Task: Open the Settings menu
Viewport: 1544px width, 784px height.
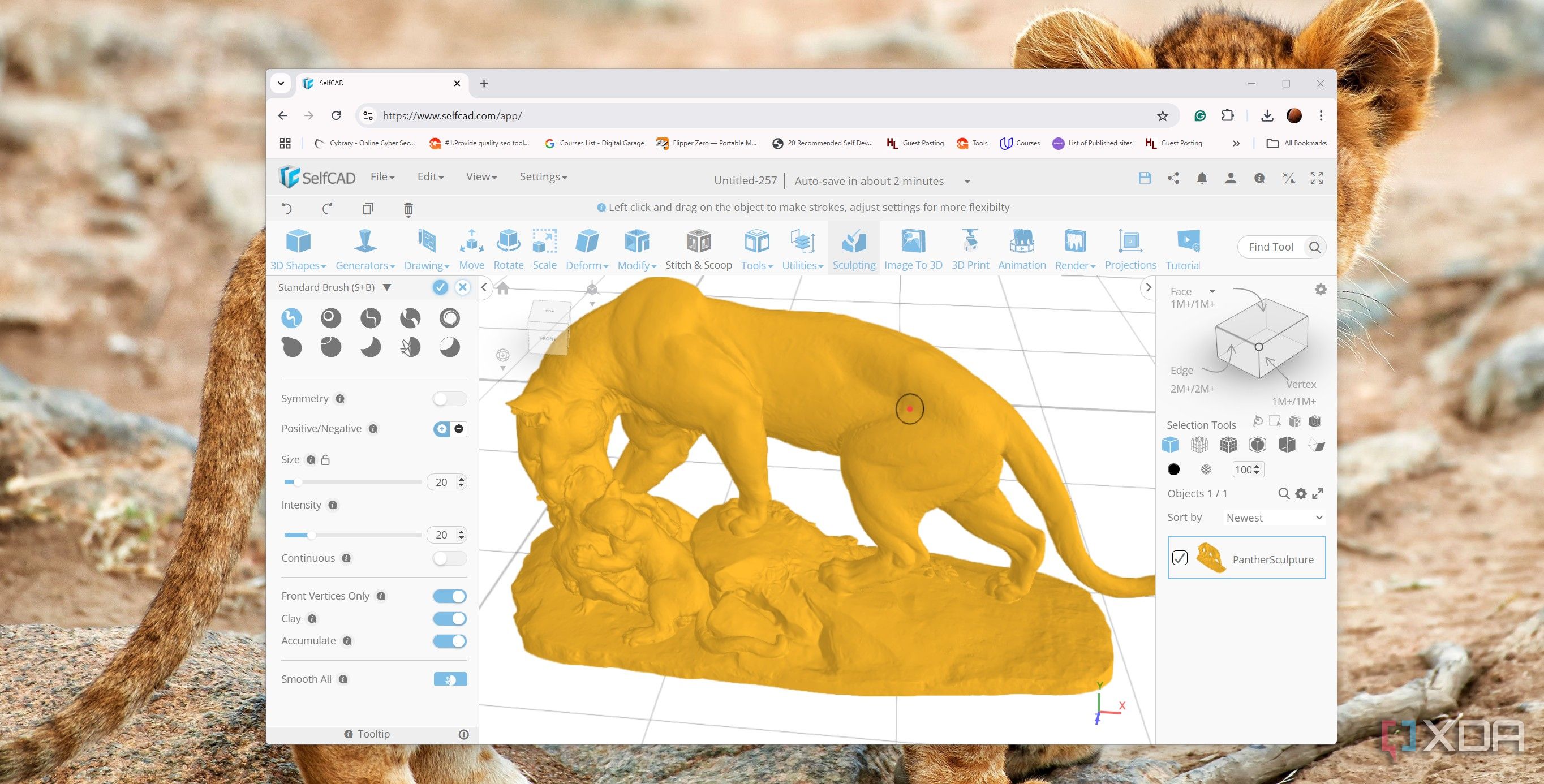Action: 543,177
